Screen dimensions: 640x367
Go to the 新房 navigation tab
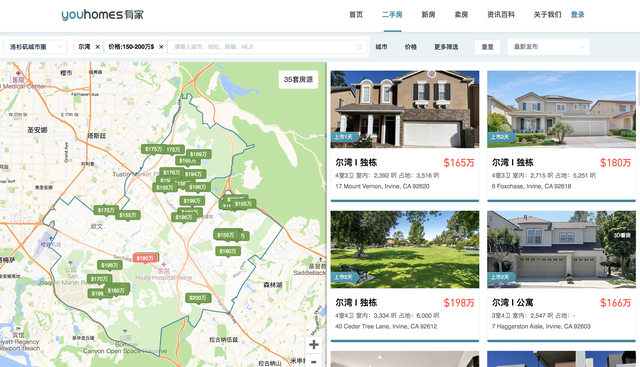pos(428,15)
